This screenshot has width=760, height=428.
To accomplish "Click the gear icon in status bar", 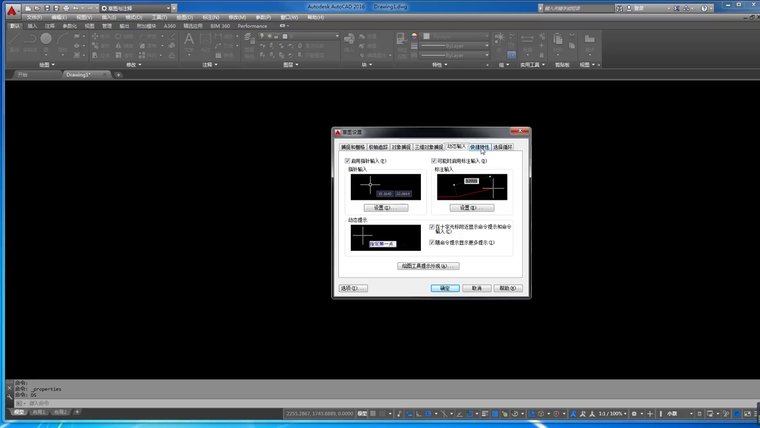I will (x=636, y=413).
